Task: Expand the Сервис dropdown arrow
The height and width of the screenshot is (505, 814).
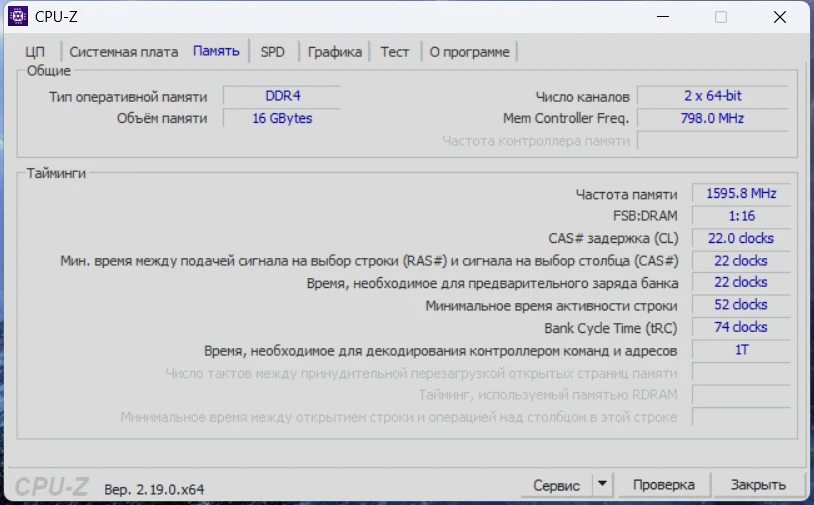Action: pyautogui.click(x=602, y=485)
